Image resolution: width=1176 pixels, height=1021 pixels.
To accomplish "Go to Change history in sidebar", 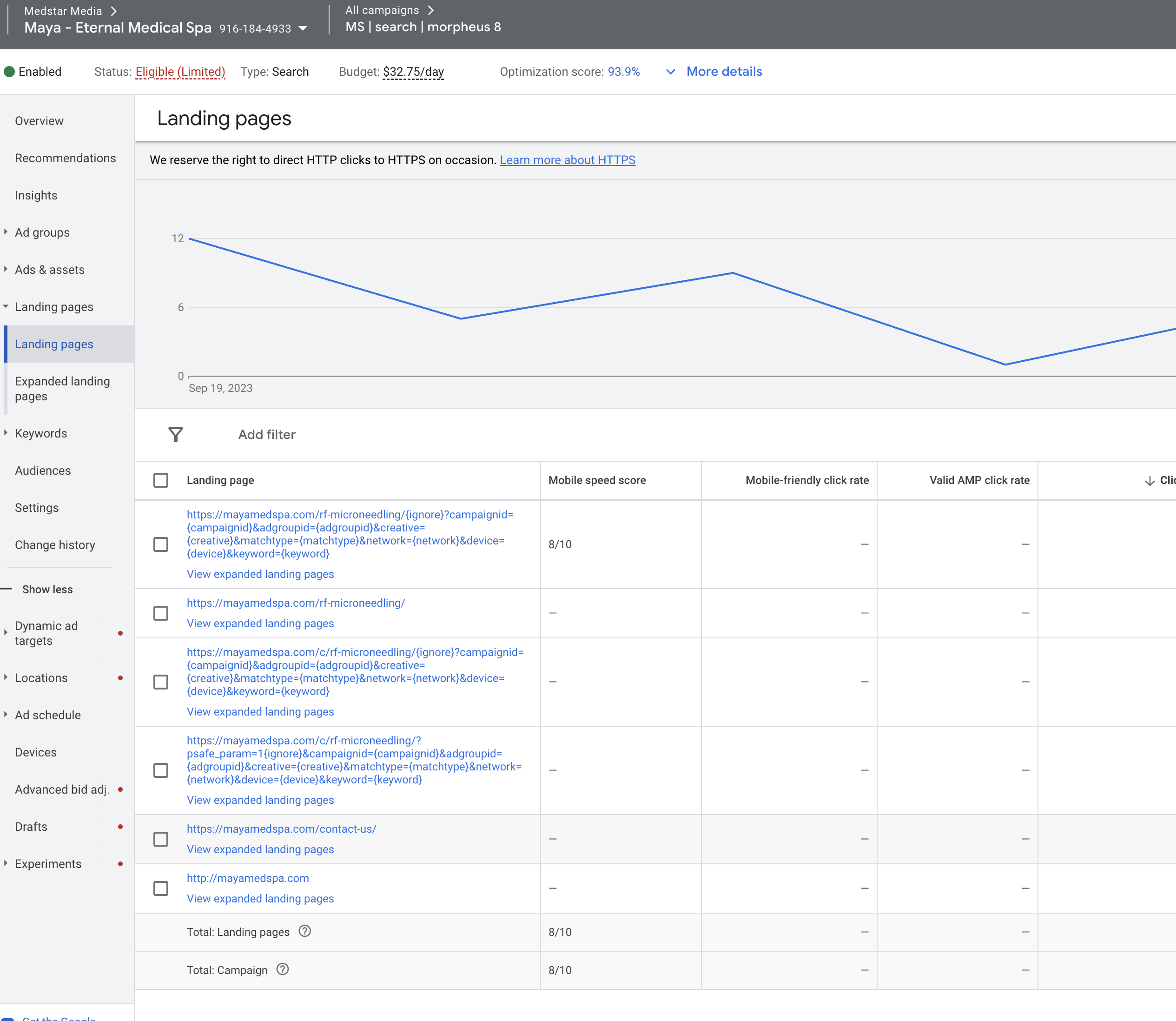I will [55, 545].
